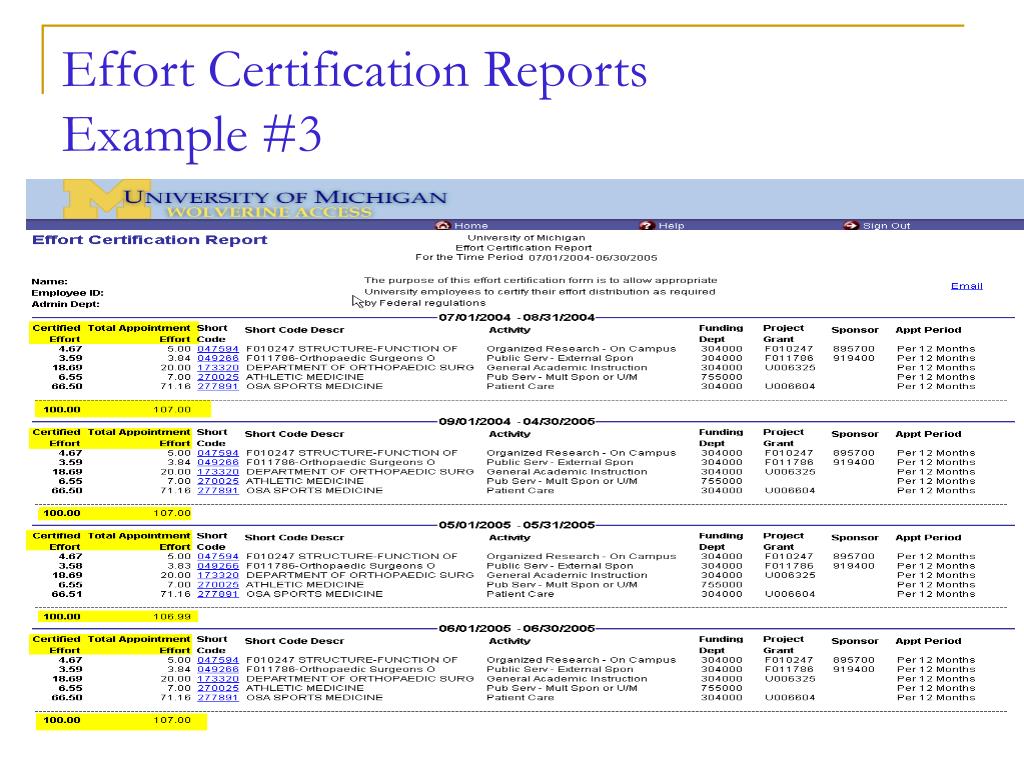Click the certified effort value '3.58'
This screenshot has width=1024, height=768.
click(x=71, y=566)
